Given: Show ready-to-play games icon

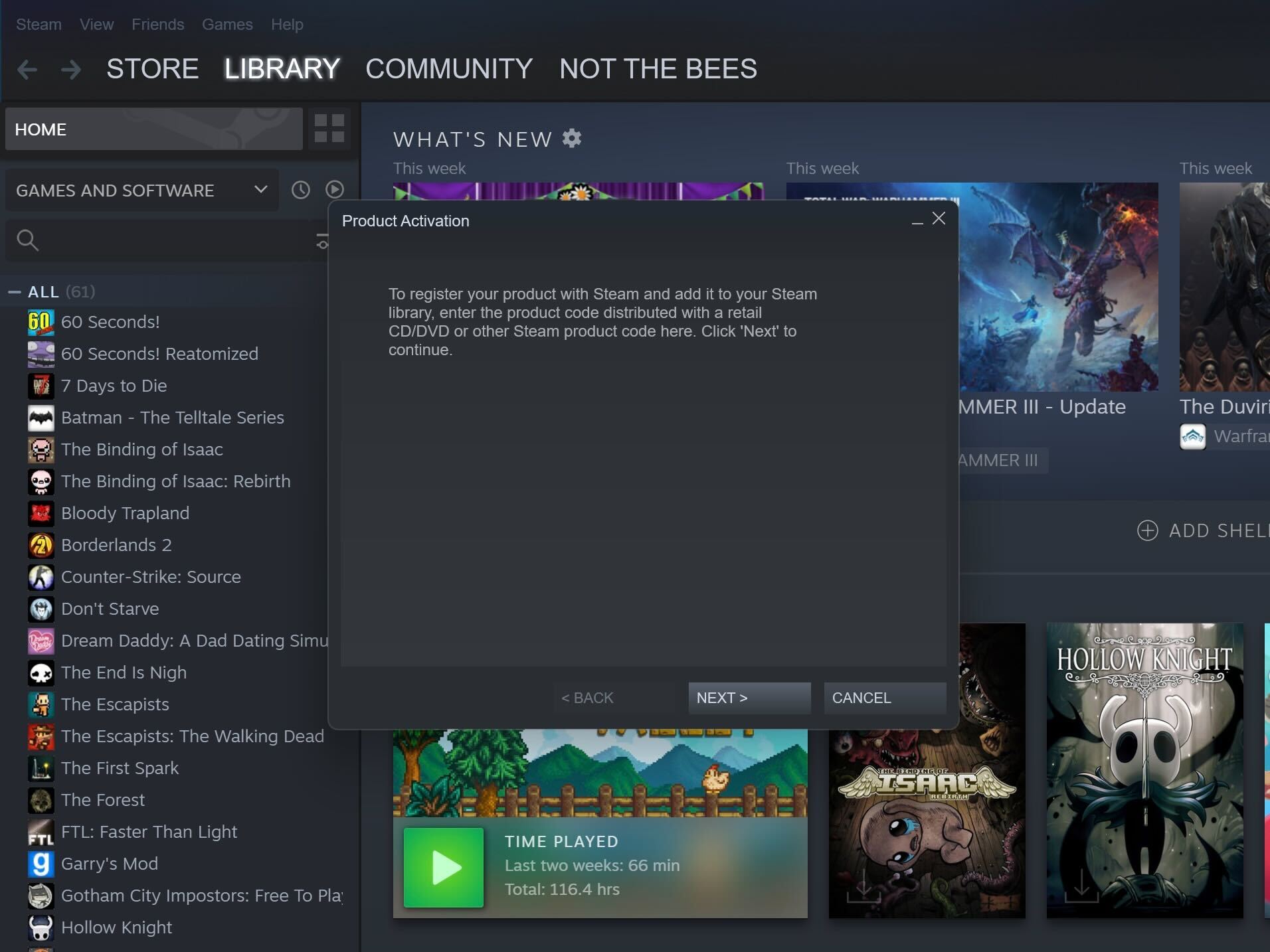Looking at the screenshot, I should click(335, 190).
